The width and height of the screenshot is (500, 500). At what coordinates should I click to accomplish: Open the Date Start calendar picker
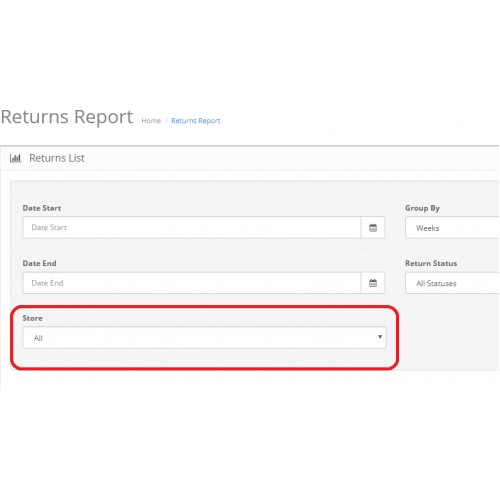(373, 228)
